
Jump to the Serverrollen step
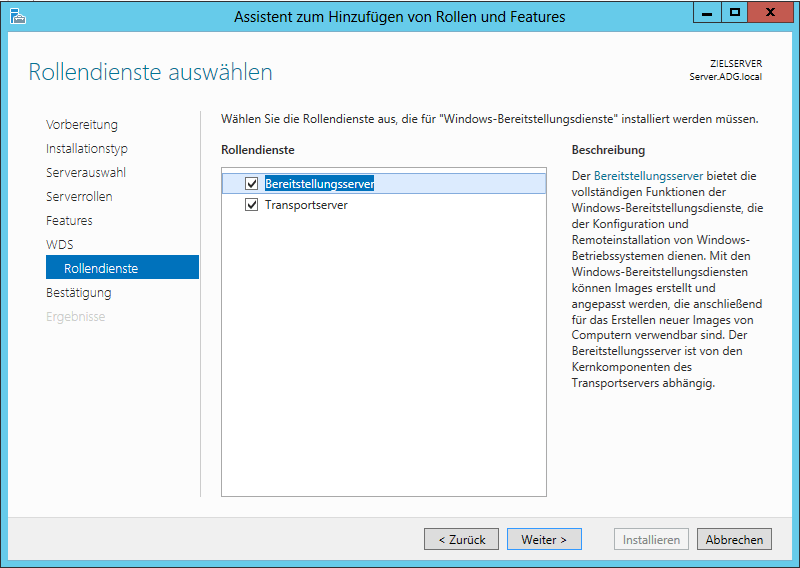click(x=79, y=196)
